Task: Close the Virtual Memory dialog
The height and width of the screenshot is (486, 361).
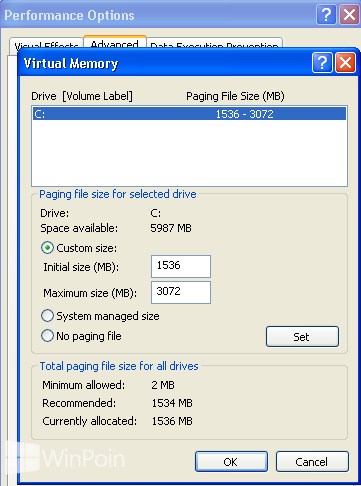Action: 345,62
